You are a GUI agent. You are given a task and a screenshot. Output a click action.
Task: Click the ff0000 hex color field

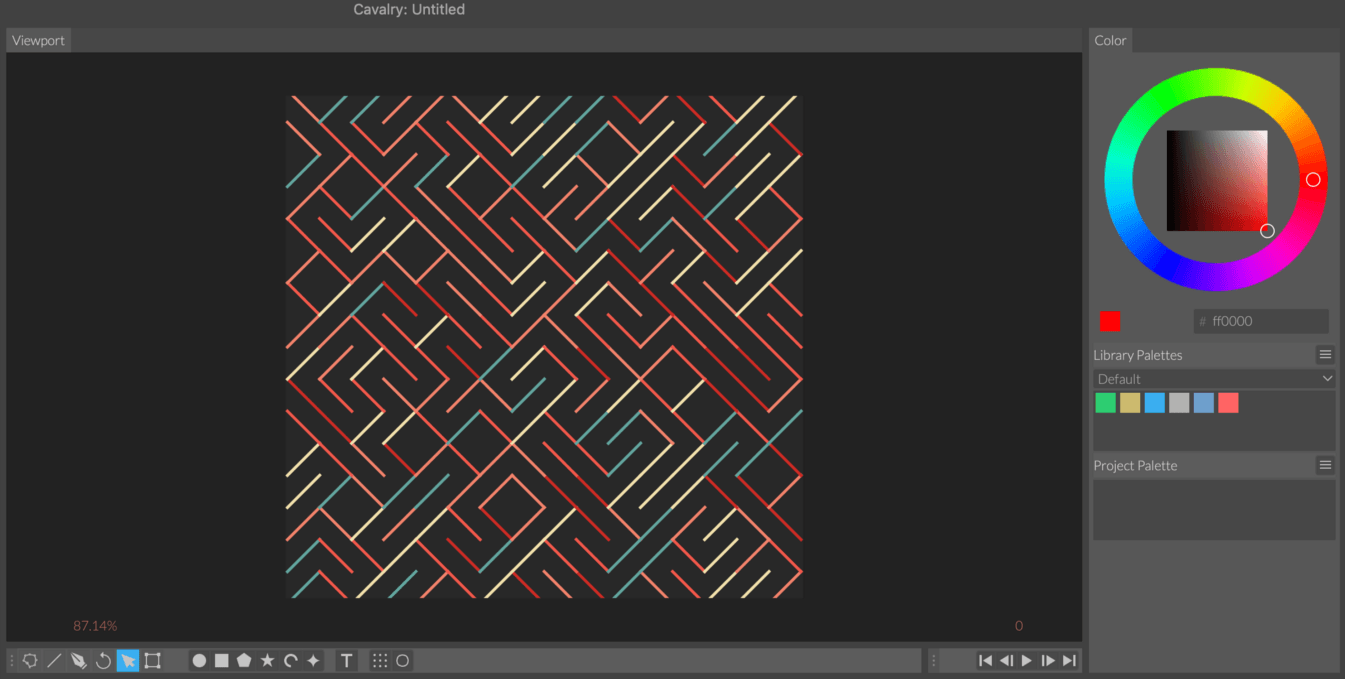coord(1260,321)
